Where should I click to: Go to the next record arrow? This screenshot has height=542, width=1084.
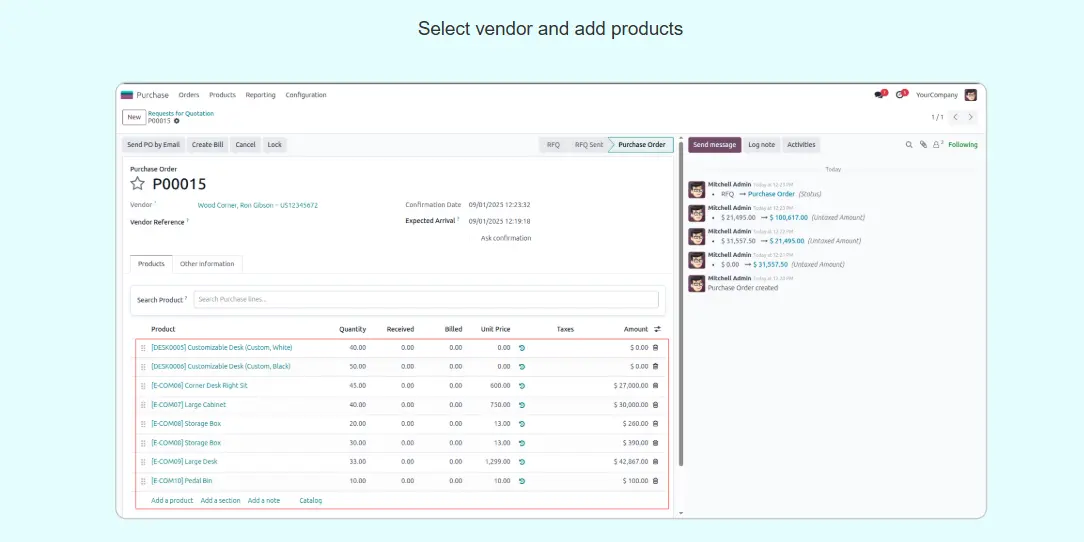[970, 117]
